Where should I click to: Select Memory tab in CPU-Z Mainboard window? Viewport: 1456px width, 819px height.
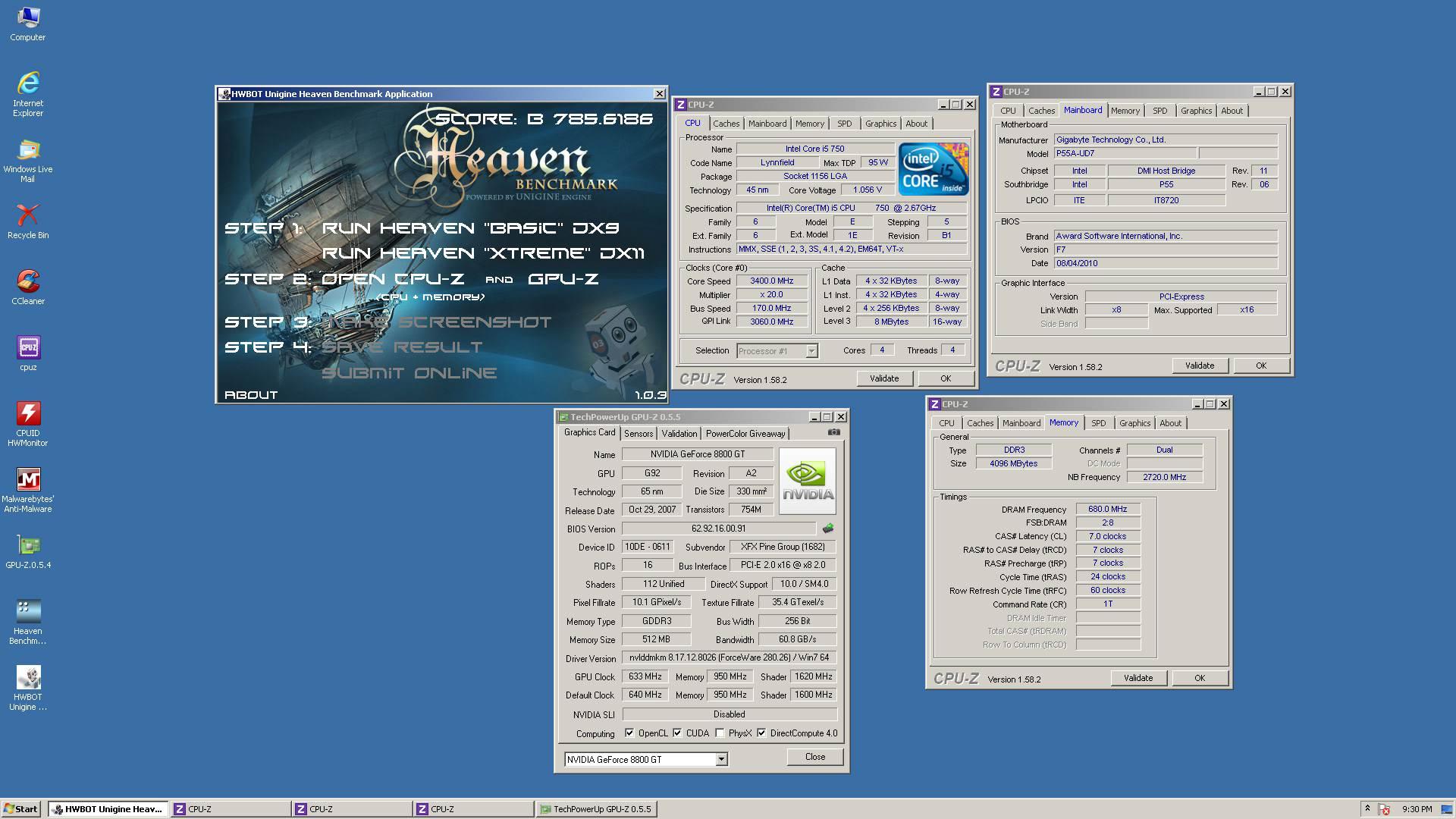coord(1125,111)
